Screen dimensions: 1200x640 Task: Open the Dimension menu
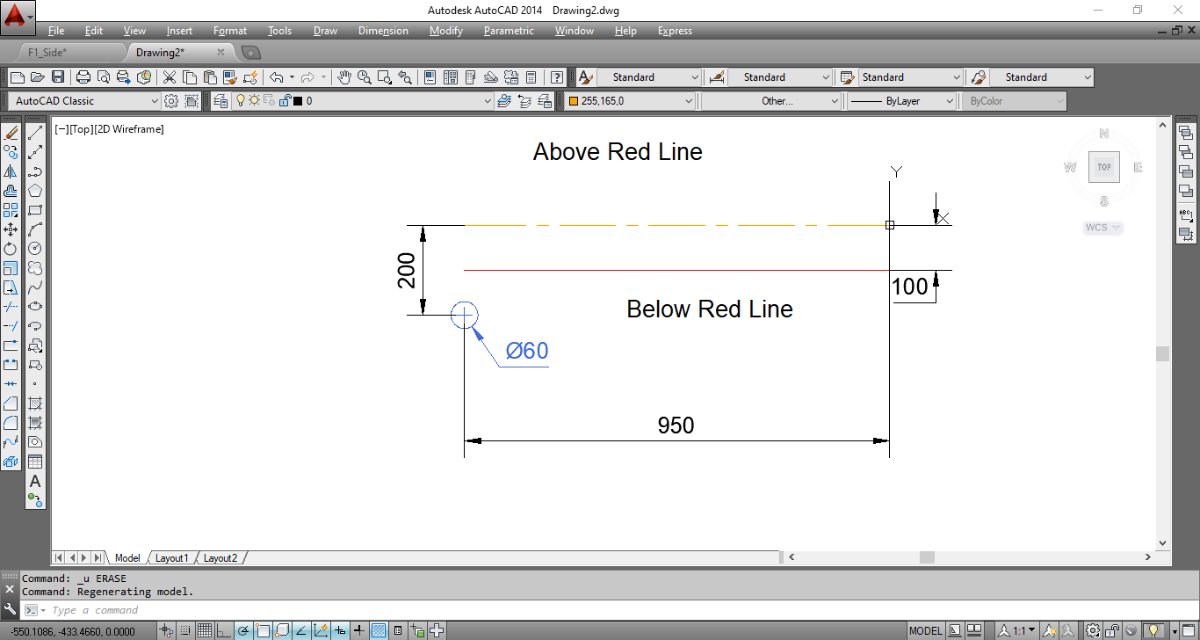pyautogui.click(x=384, y=31)
